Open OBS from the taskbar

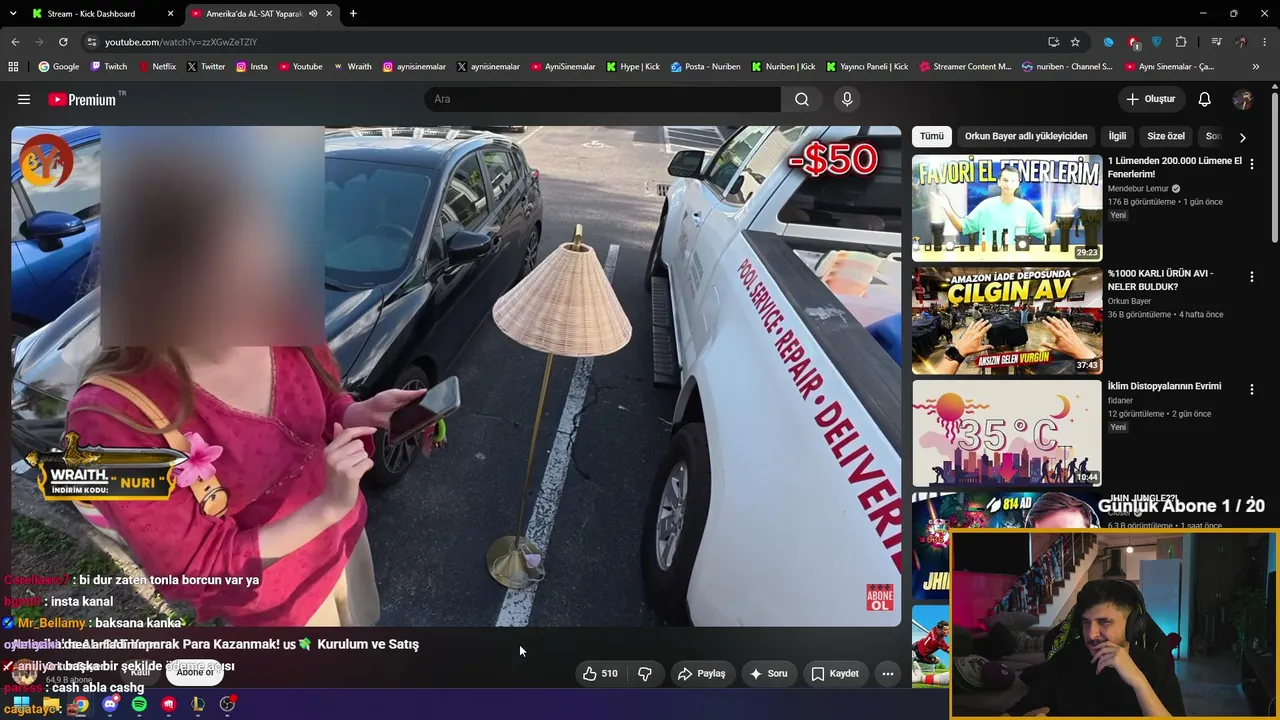pos(227,705)
